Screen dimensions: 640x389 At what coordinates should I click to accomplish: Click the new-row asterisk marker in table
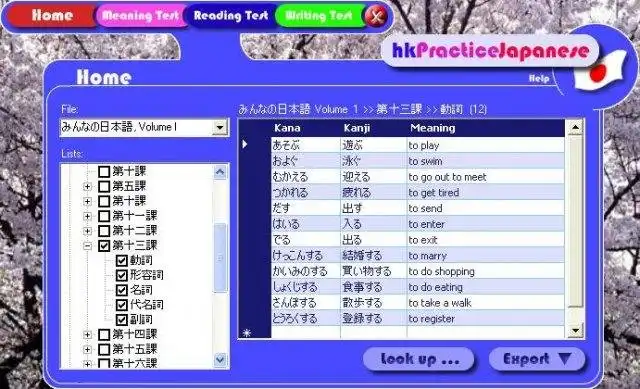(x=247, y=333)
